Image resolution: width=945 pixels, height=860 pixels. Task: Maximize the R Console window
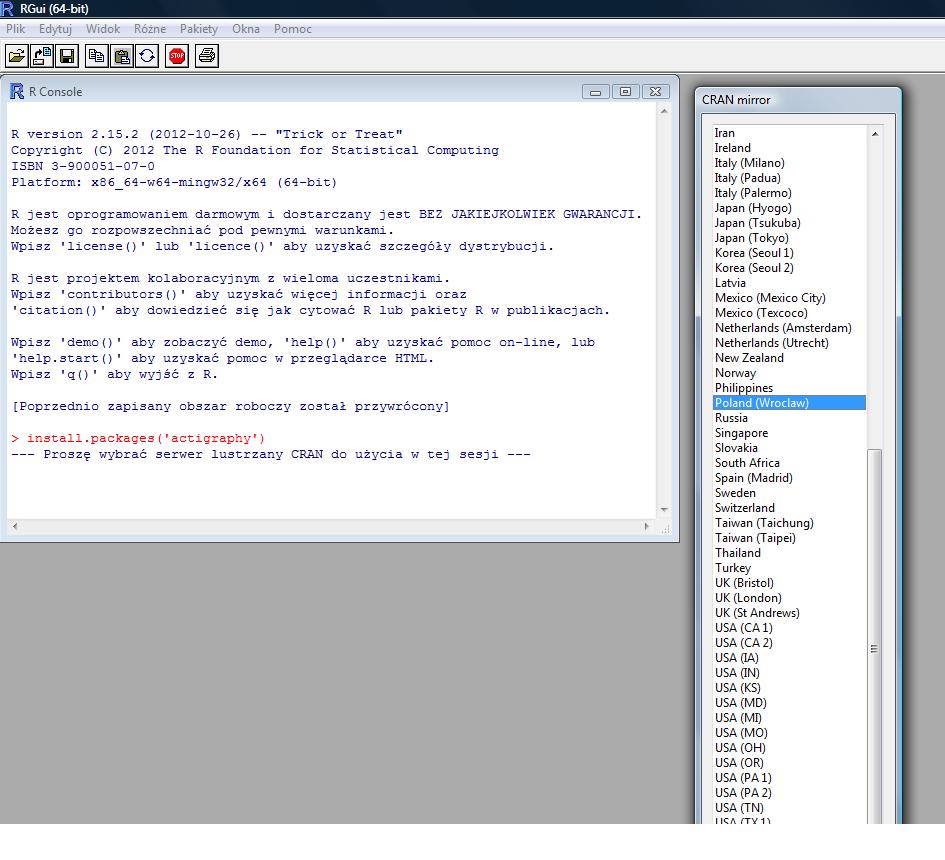[x=626, y=92]
